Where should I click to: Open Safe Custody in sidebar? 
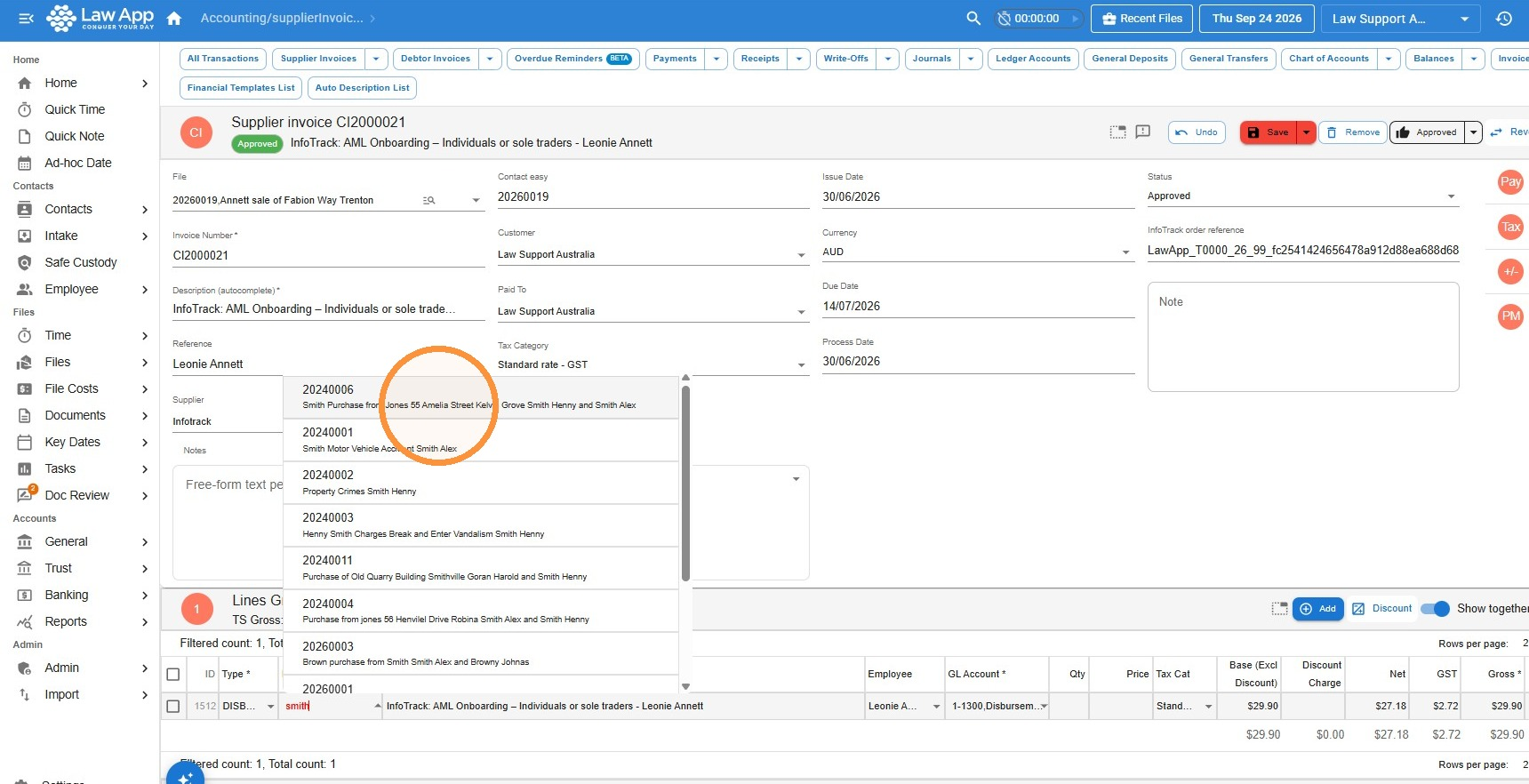(x=81, y=262)
